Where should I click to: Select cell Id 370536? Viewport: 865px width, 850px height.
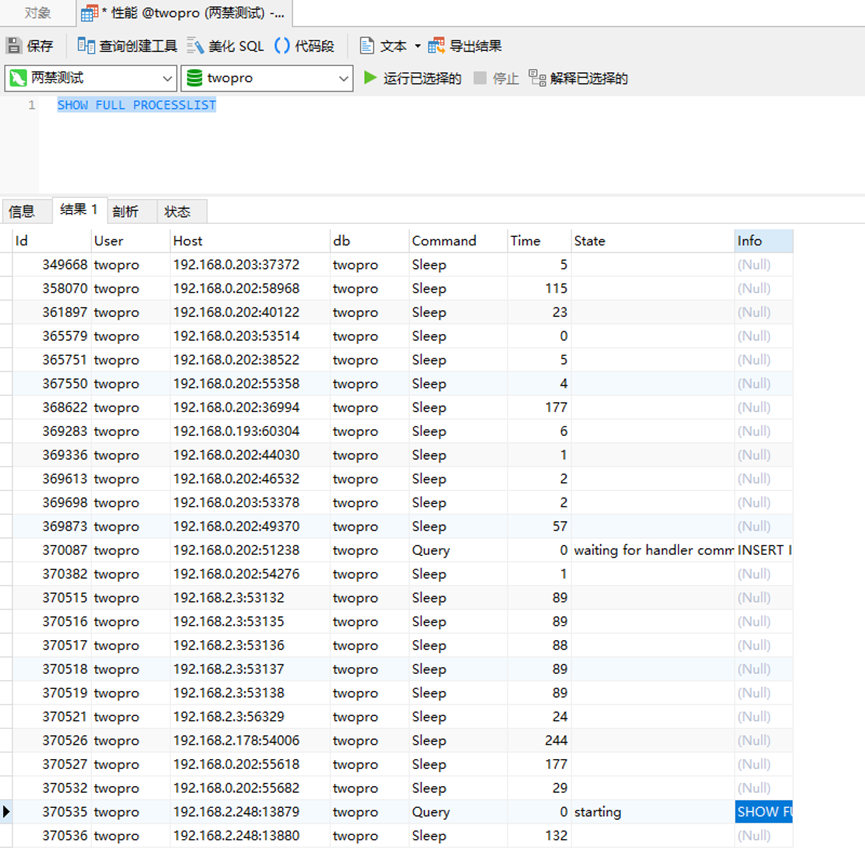tap(52, 836)
